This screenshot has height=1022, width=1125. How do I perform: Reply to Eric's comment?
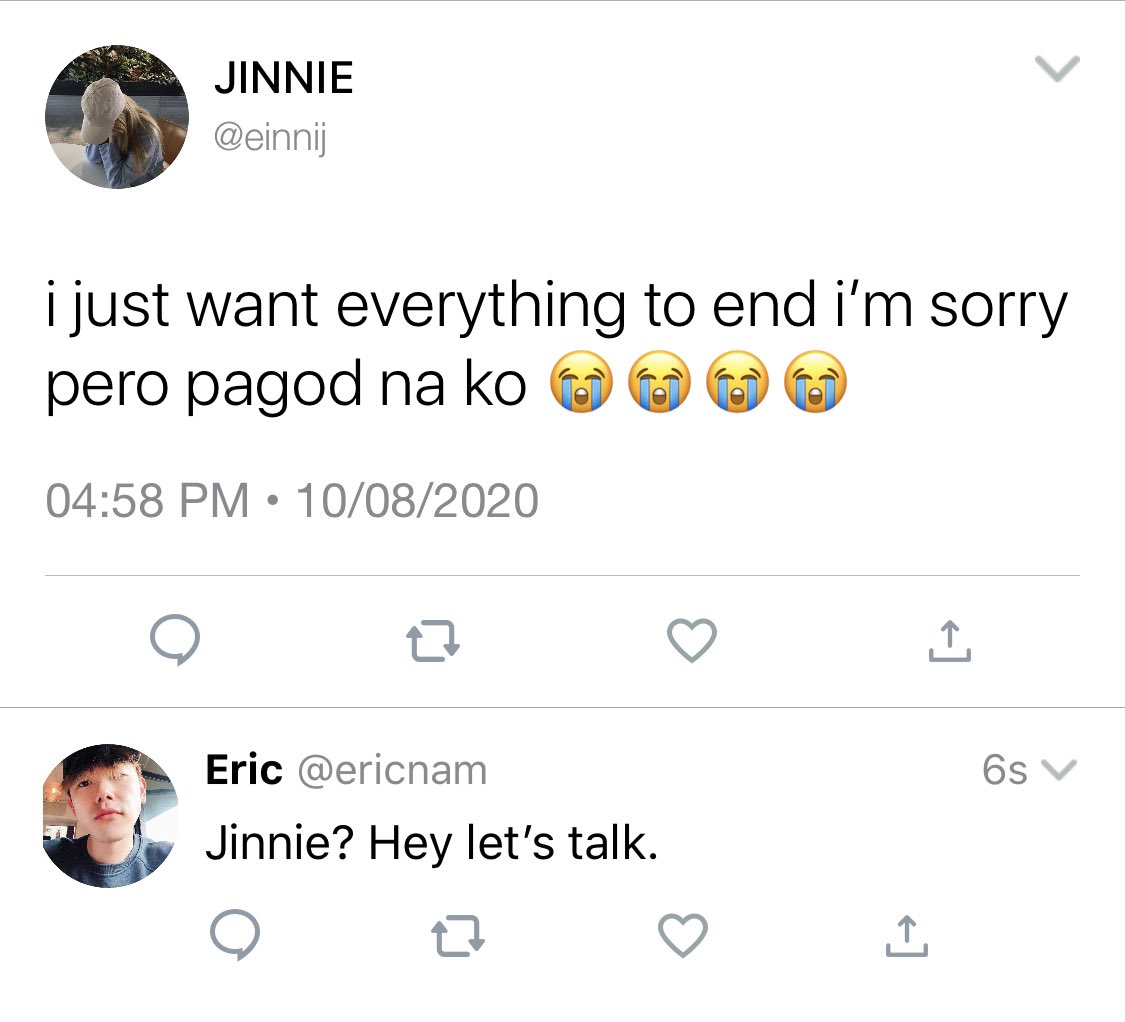click(235, 934)
